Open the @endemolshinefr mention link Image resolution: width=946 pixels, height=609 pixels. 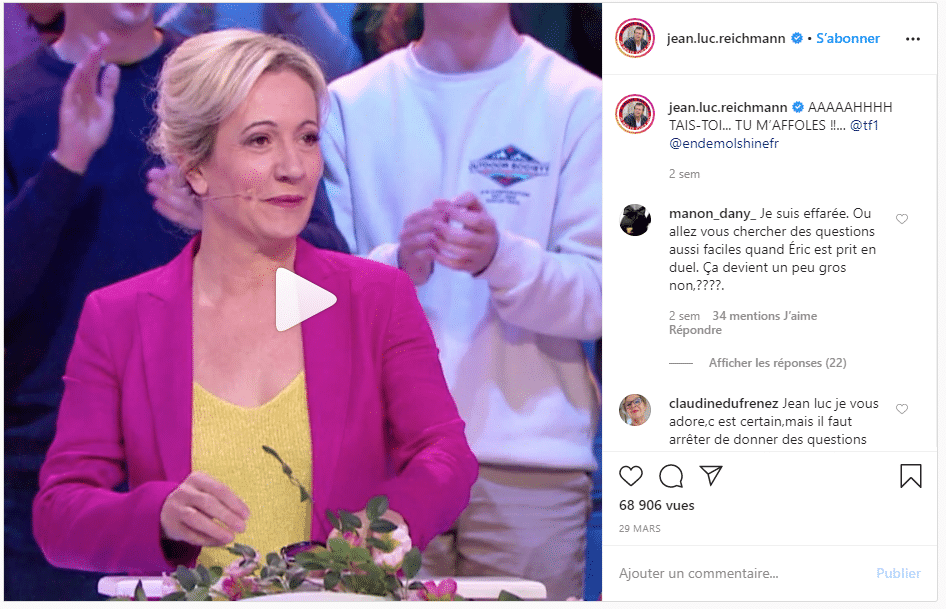[723, 144]
